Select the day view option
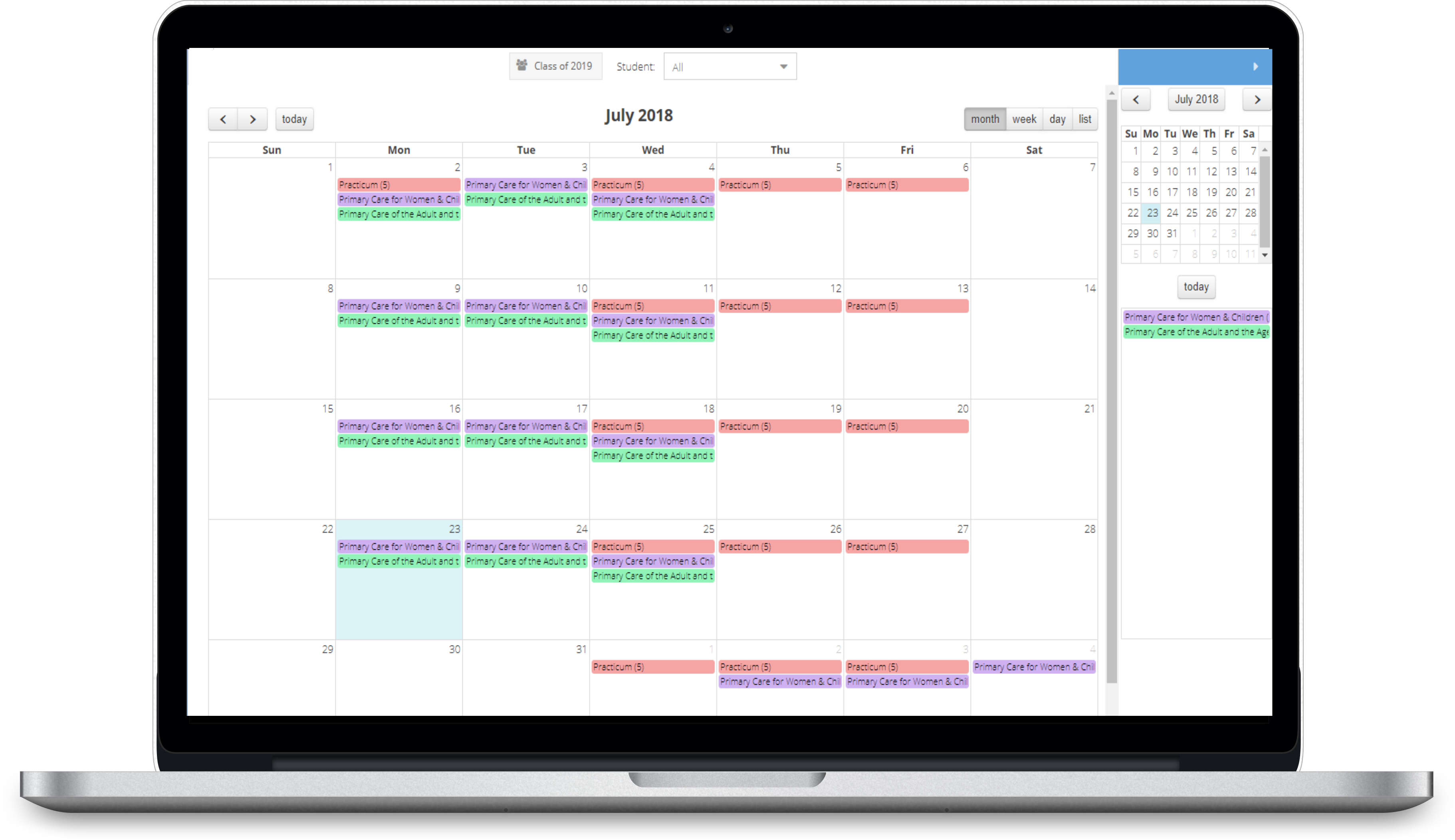Viewport: 1455px width, 840px height. [x=1056, y=119]
